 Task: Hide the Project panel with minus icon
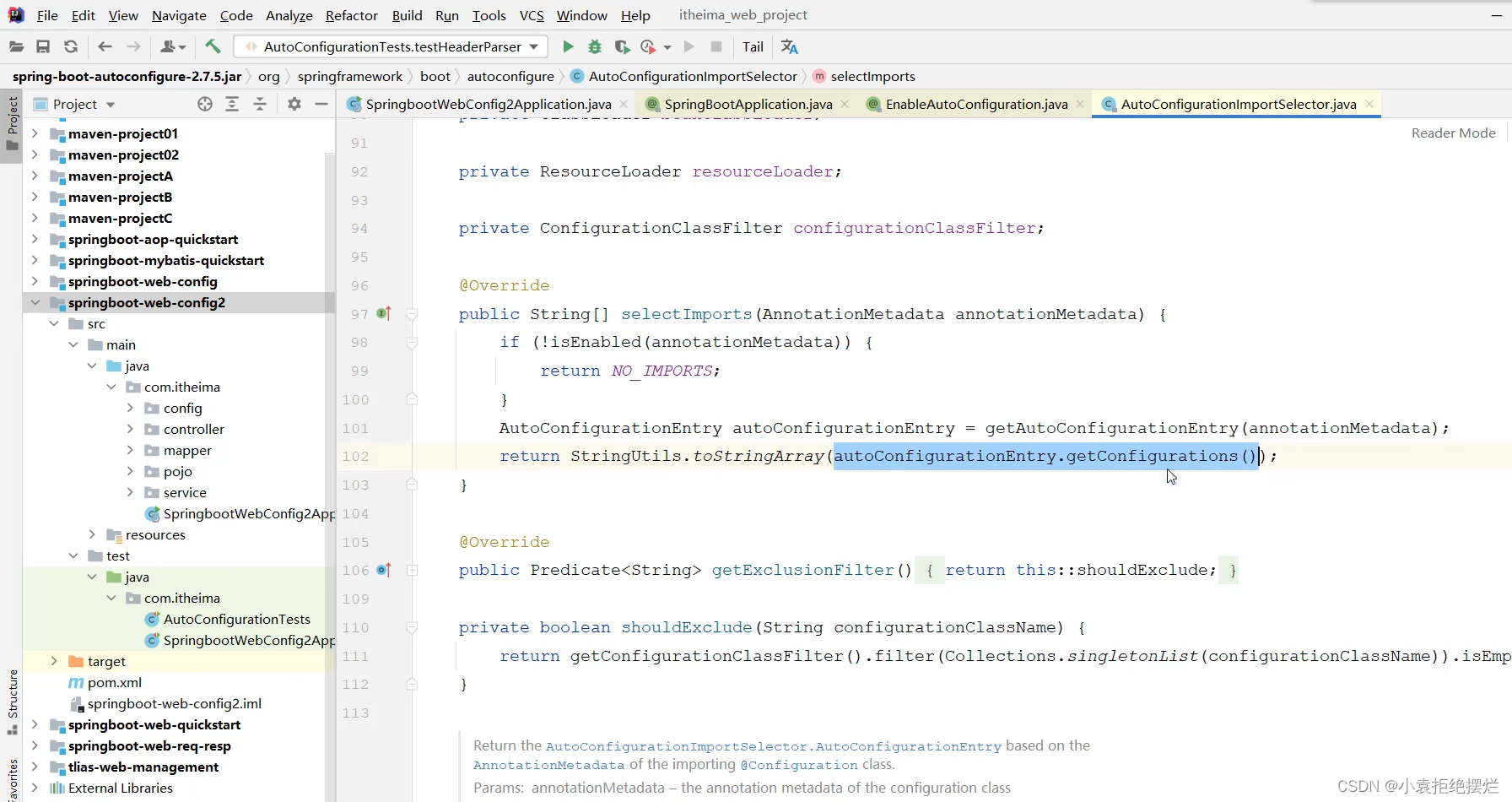click(321, 104)
